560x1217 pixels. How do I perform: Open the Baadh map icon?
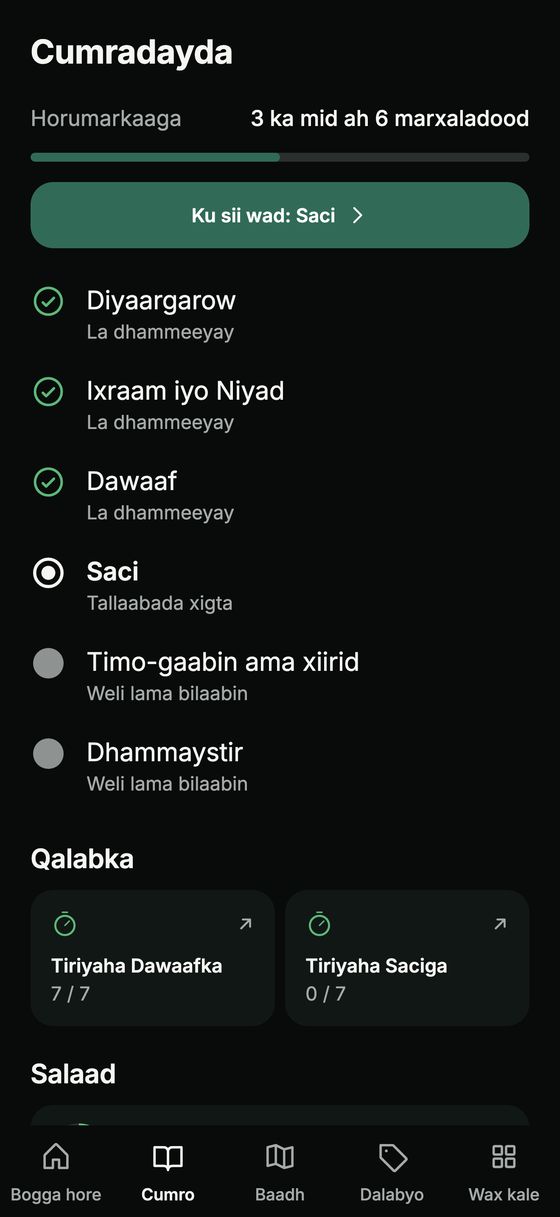click(x=280, y=1157)
